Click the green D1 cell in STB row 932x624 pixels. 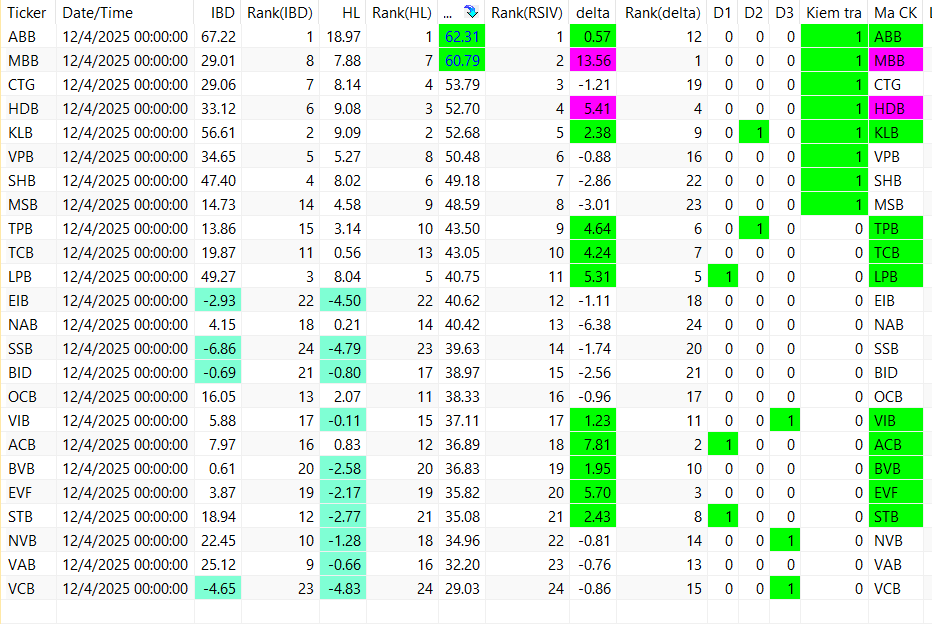coord(723,517)
